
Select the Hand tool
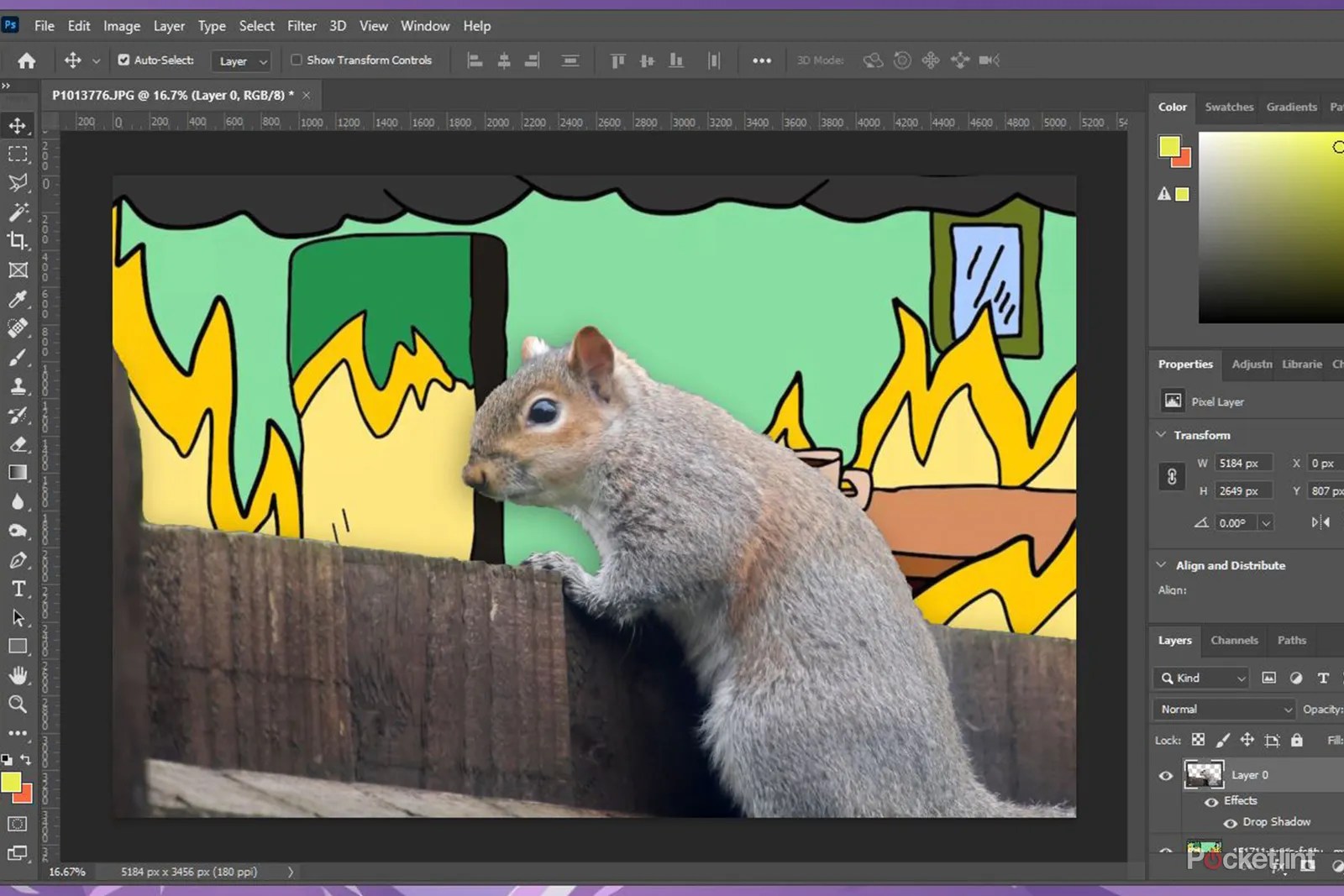18,676
